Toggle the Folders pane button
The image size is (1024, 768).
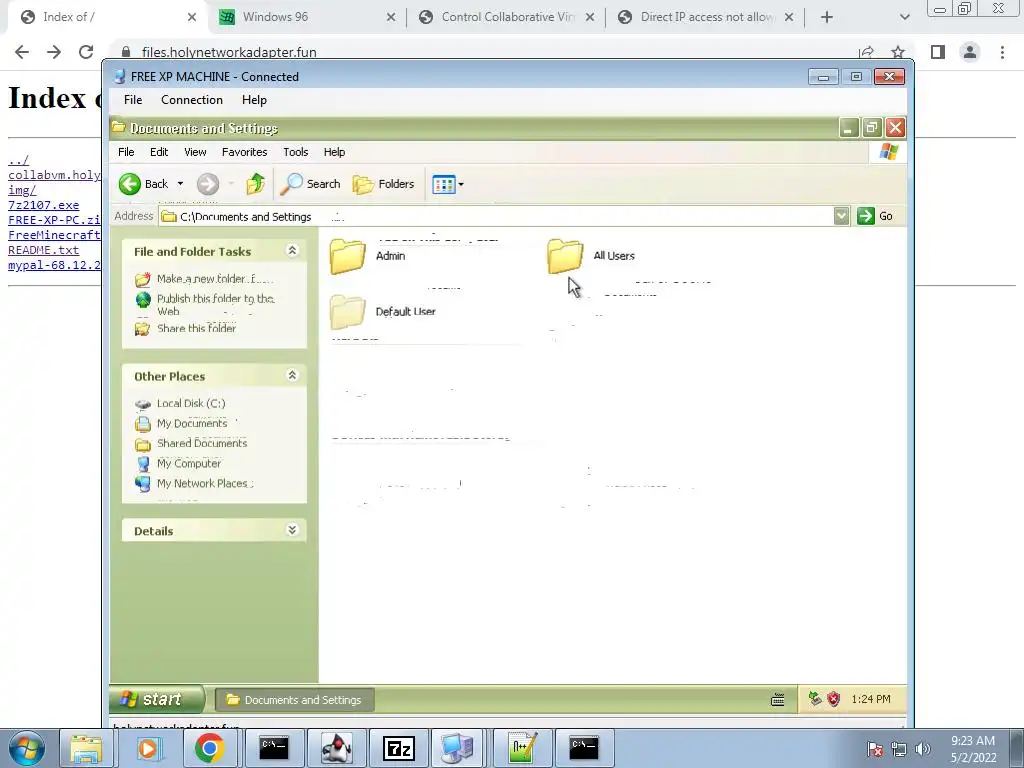[383, 184]
